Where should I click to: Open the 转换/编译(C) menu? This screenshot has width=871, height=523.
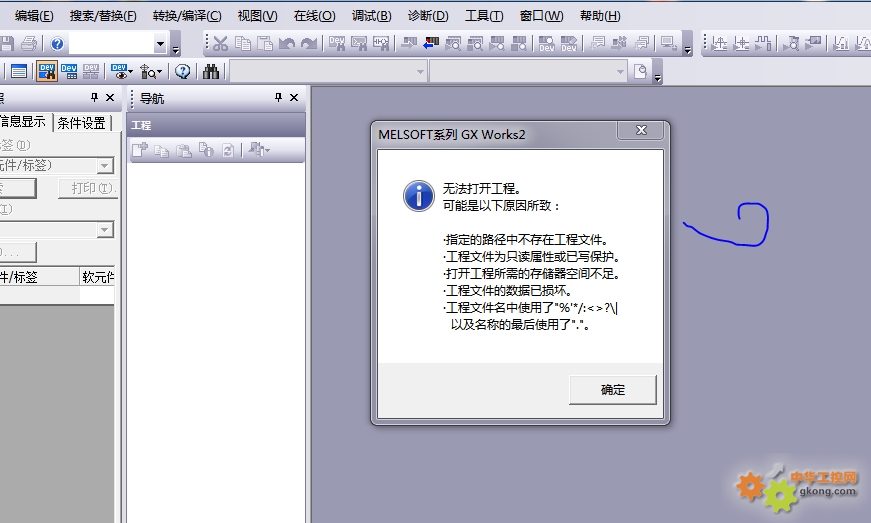pyautogui.click(x=187, y=16)
